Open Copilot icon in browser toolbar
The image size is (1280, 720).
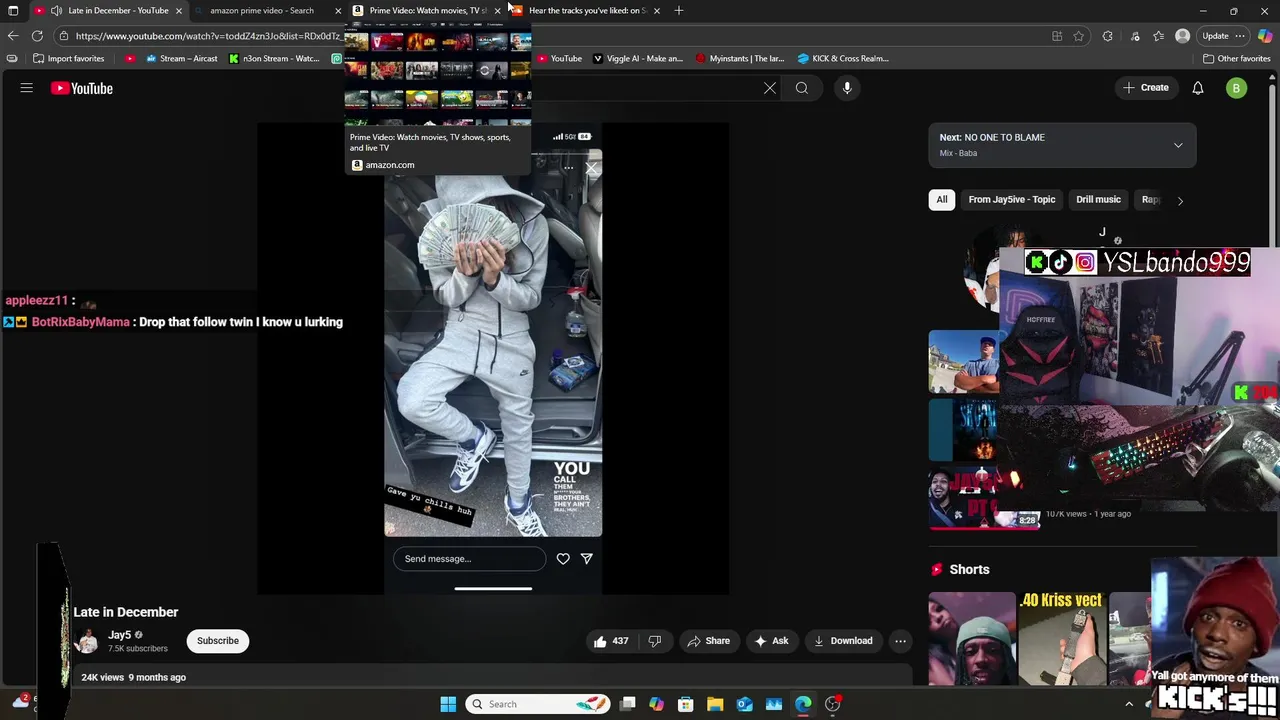click(1265, 36)
